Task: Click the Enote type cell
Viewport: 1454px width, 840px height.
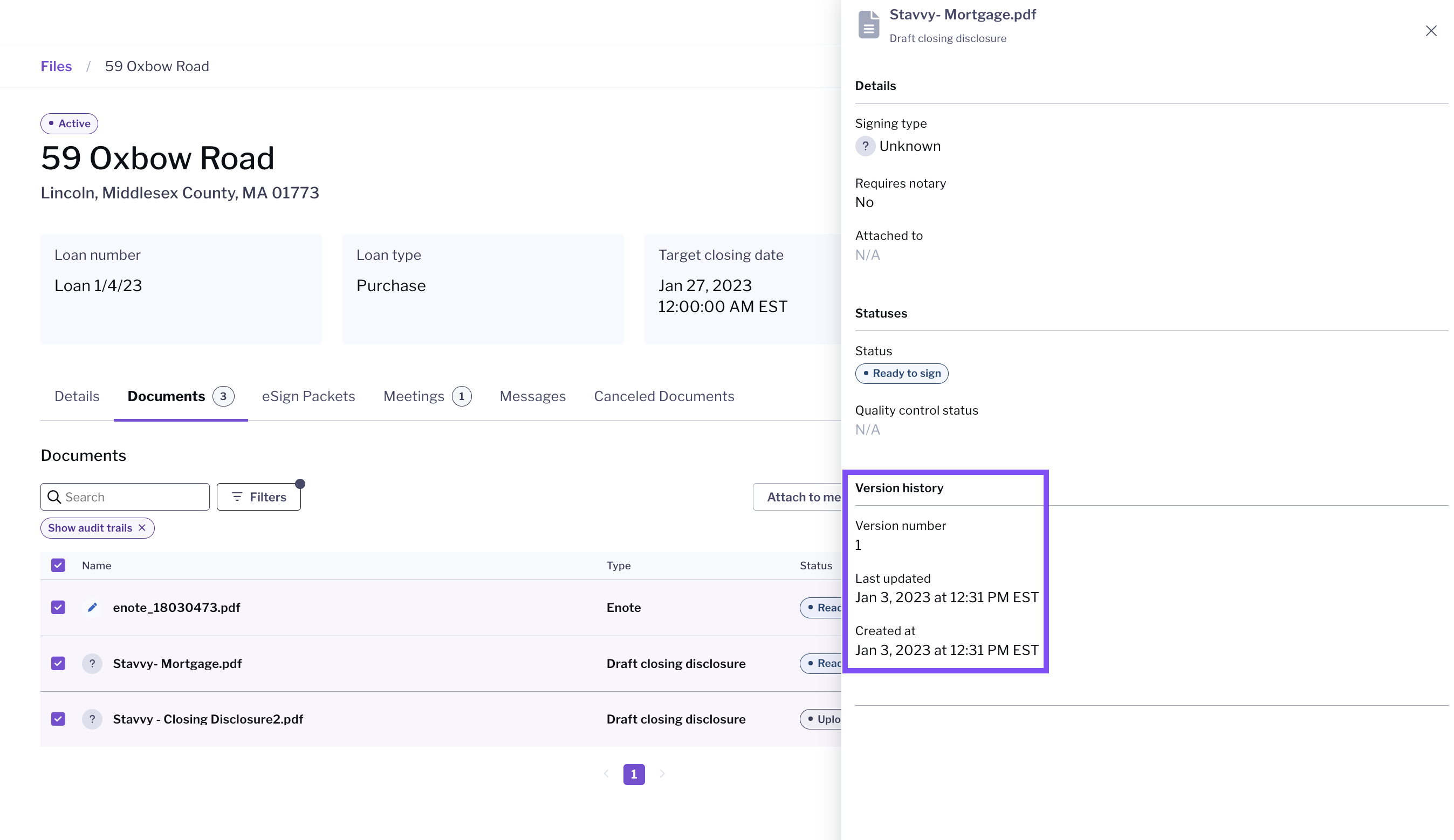Action: coord(623,608)
